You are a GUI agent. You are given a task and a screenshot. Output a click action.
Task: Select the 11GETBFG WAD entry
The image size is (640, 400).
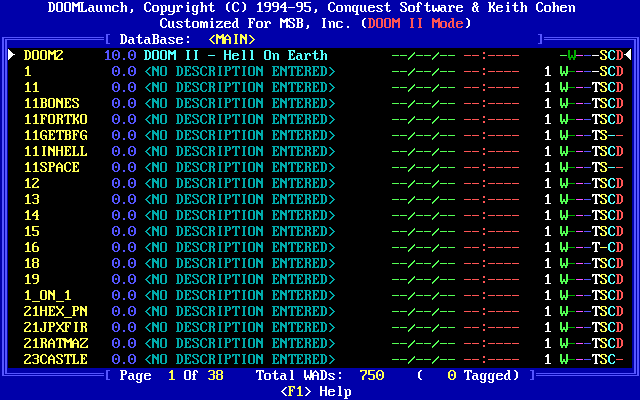pyautogui.click(x=320, y=135)
